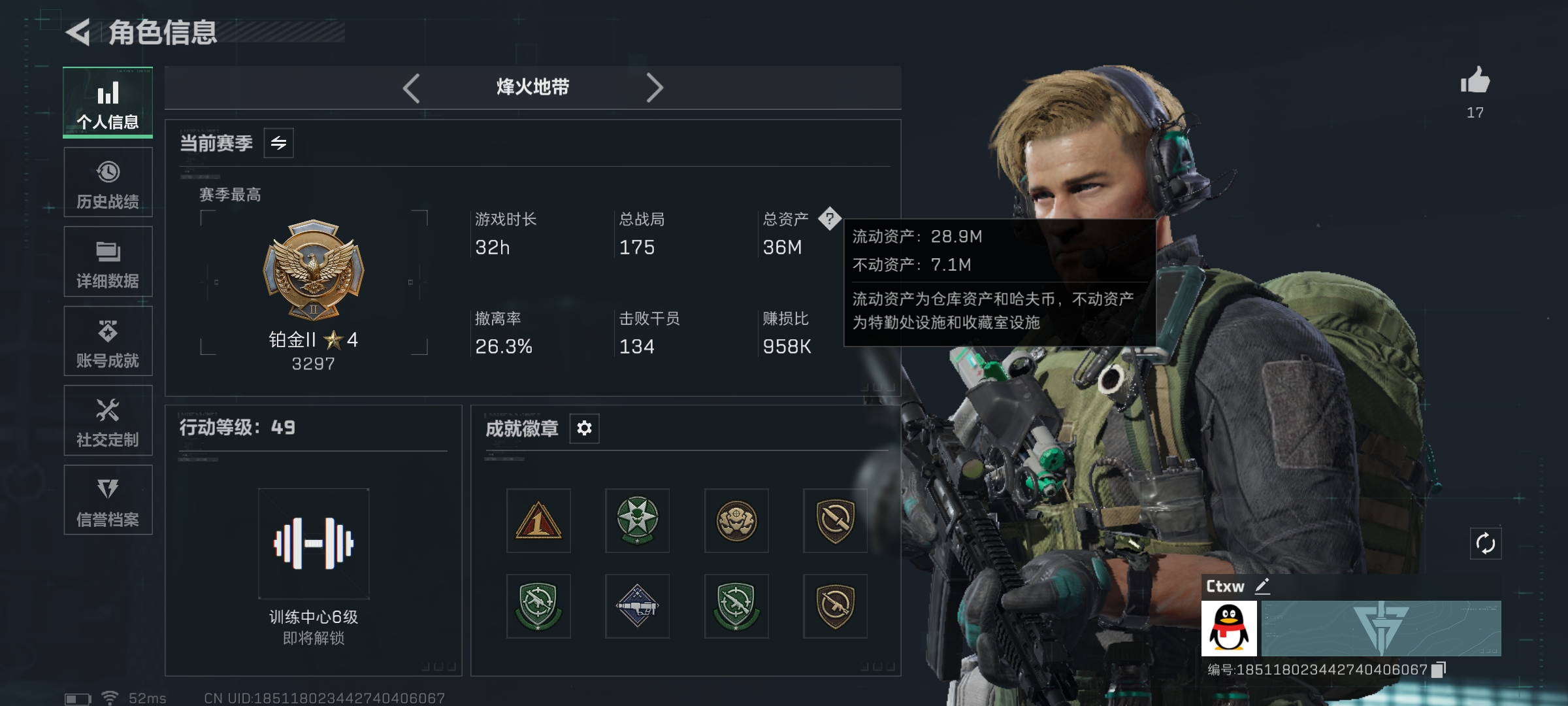This screenshot has width=1568, height=706.
Task: Toggle the 当前赛季 season switch button
Action: click(278, 143)
